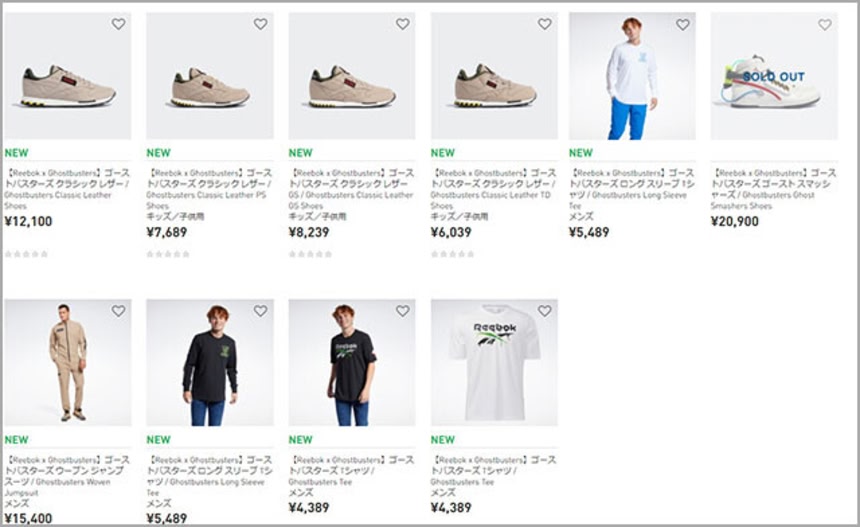This screenshot has height=527, width=860.
Task: Save the Ghostbusters Woven Jumpsuit to favorites
Action: point(118,311)
